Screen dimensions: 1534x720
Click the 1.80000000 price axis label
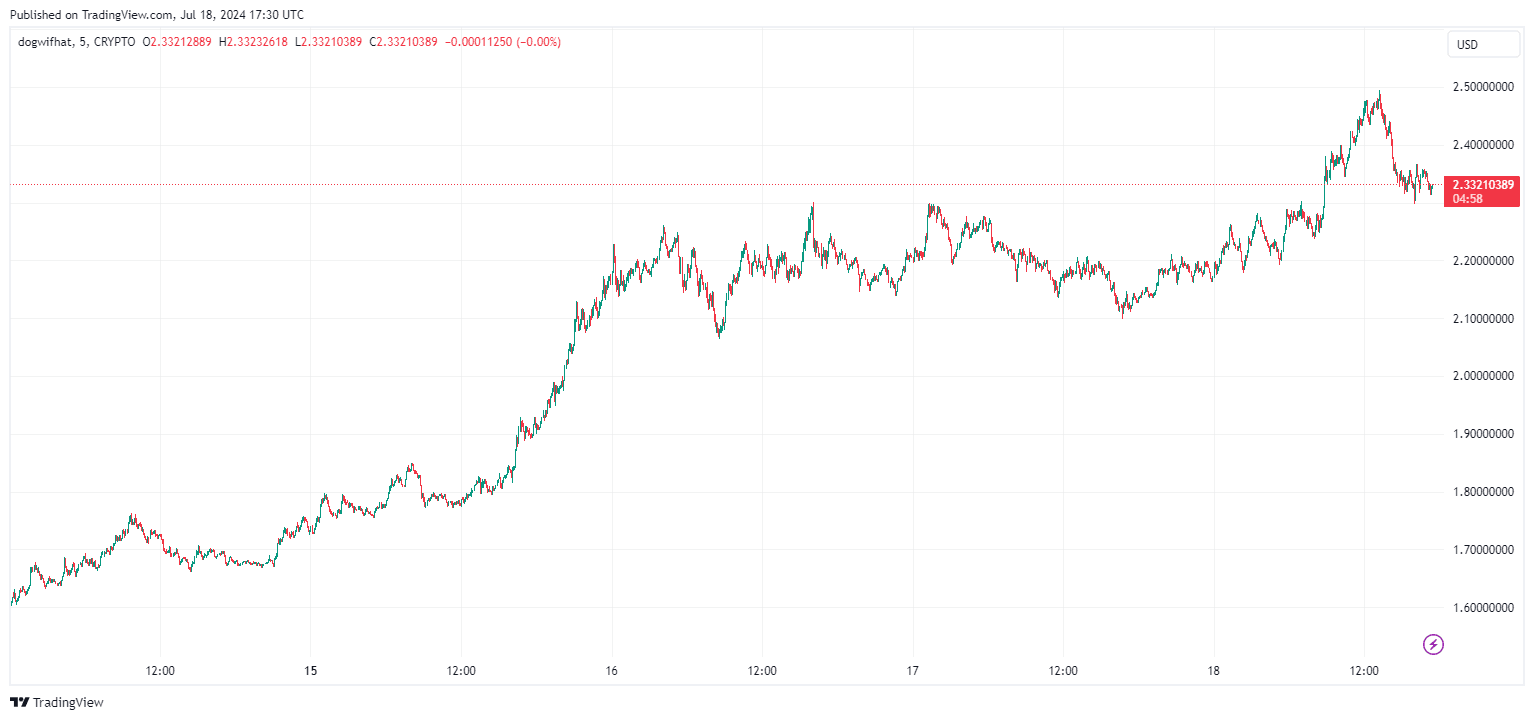click(1484, 492)
